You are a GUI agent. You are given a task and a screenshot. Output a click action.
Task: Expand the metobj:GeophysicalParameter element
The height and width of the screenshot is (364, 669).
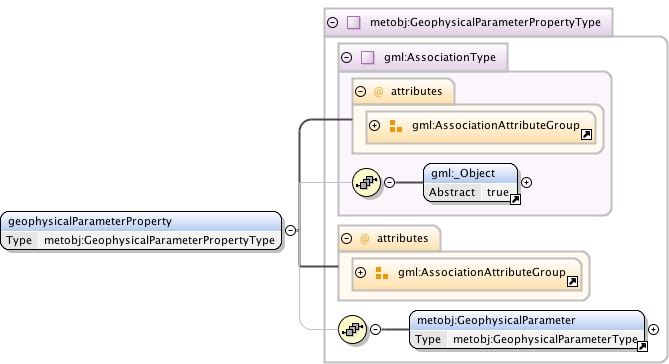tap(653, 329)
